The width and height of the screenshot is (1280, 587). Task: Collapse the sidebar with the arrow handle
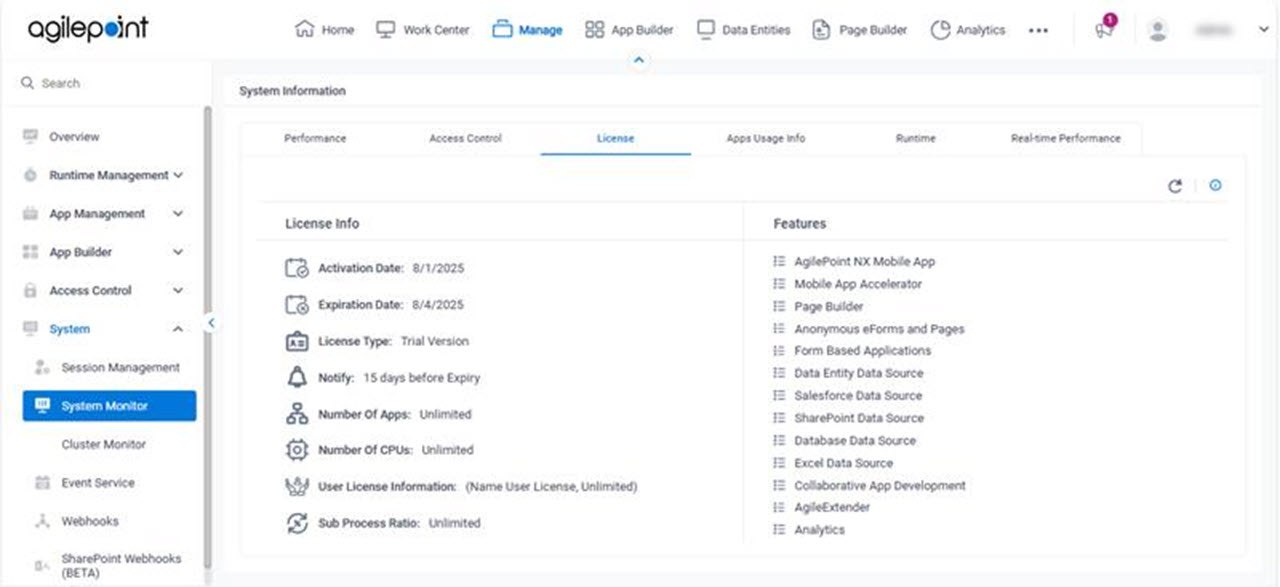coord(211,323)
